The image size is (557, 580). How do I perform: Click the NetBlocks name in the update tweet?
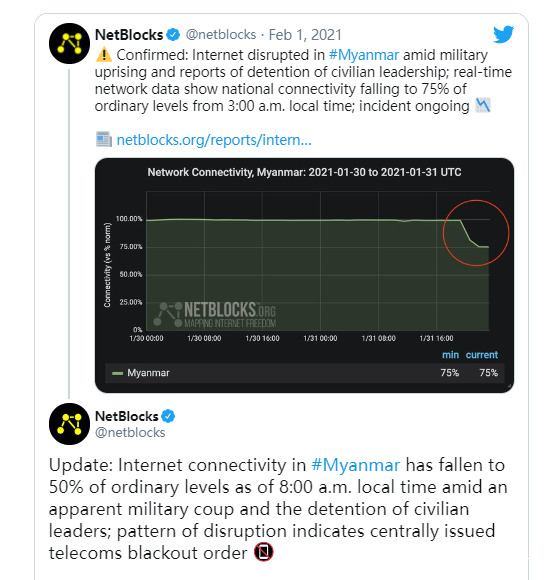[126, 416]
